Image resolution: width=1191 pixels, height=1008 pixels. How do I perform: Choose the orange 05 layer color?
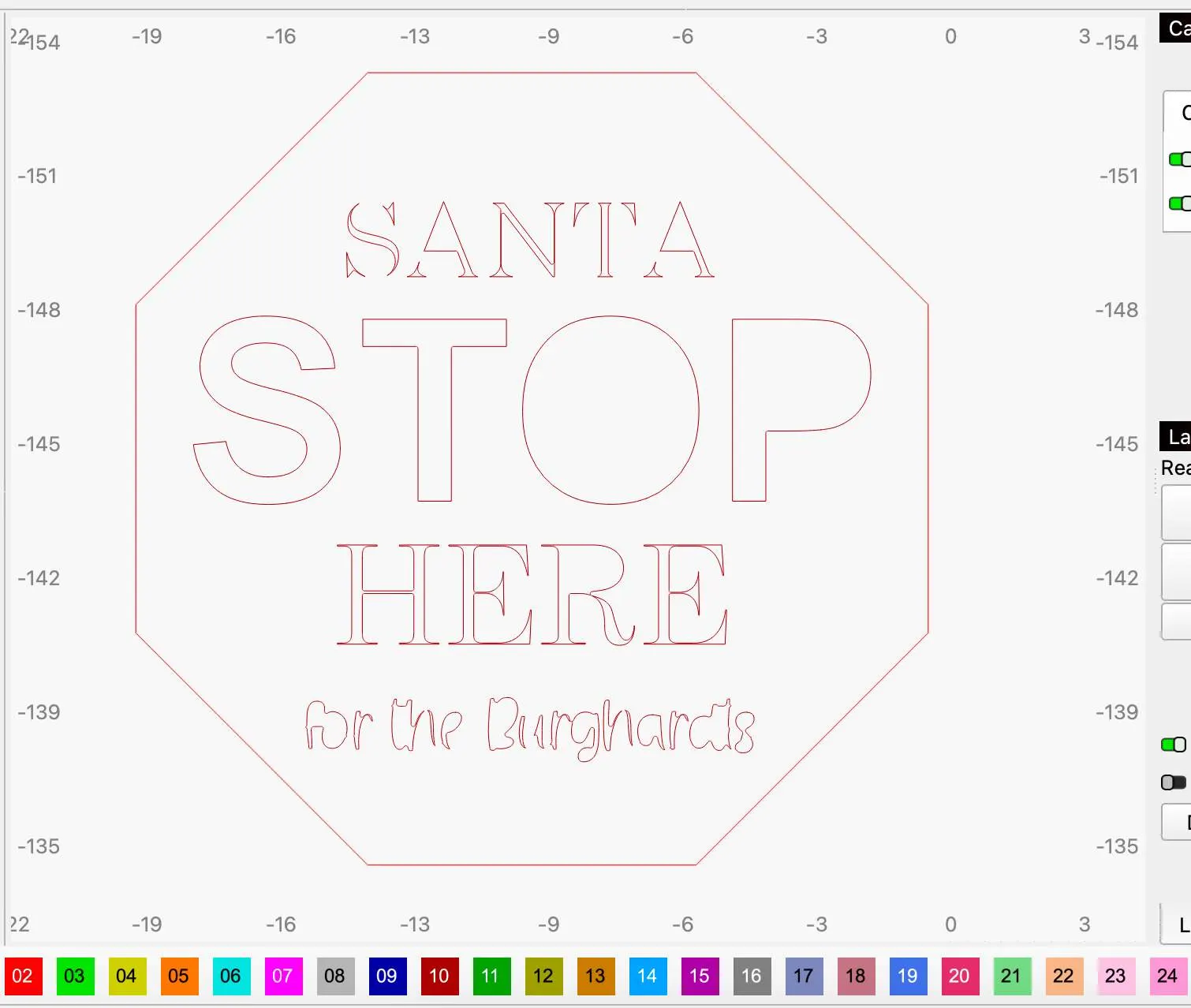pyautogui.click(x=179, y=976)
